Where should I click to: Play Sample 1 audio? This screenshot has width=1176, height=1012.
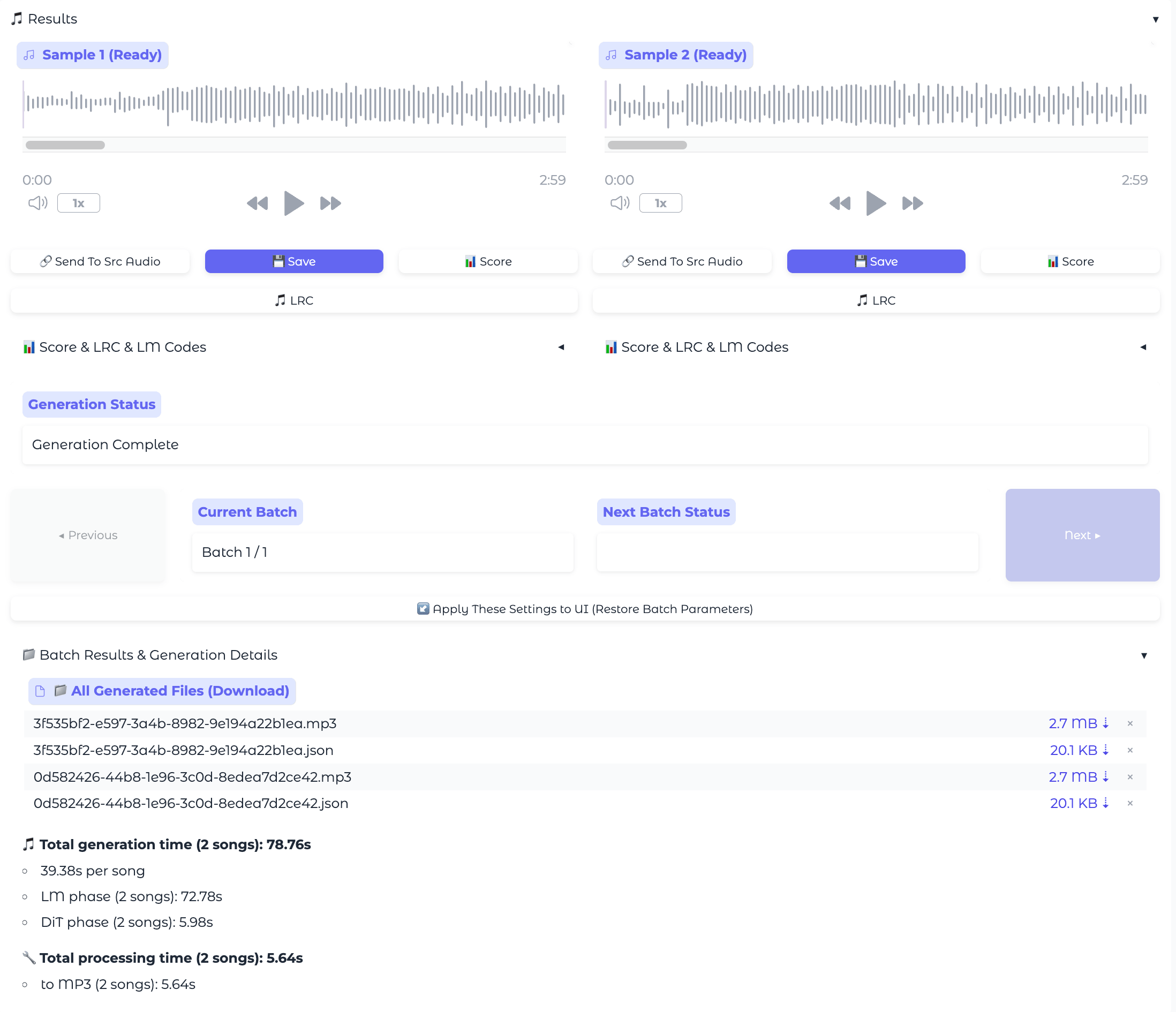coord(293,203)
